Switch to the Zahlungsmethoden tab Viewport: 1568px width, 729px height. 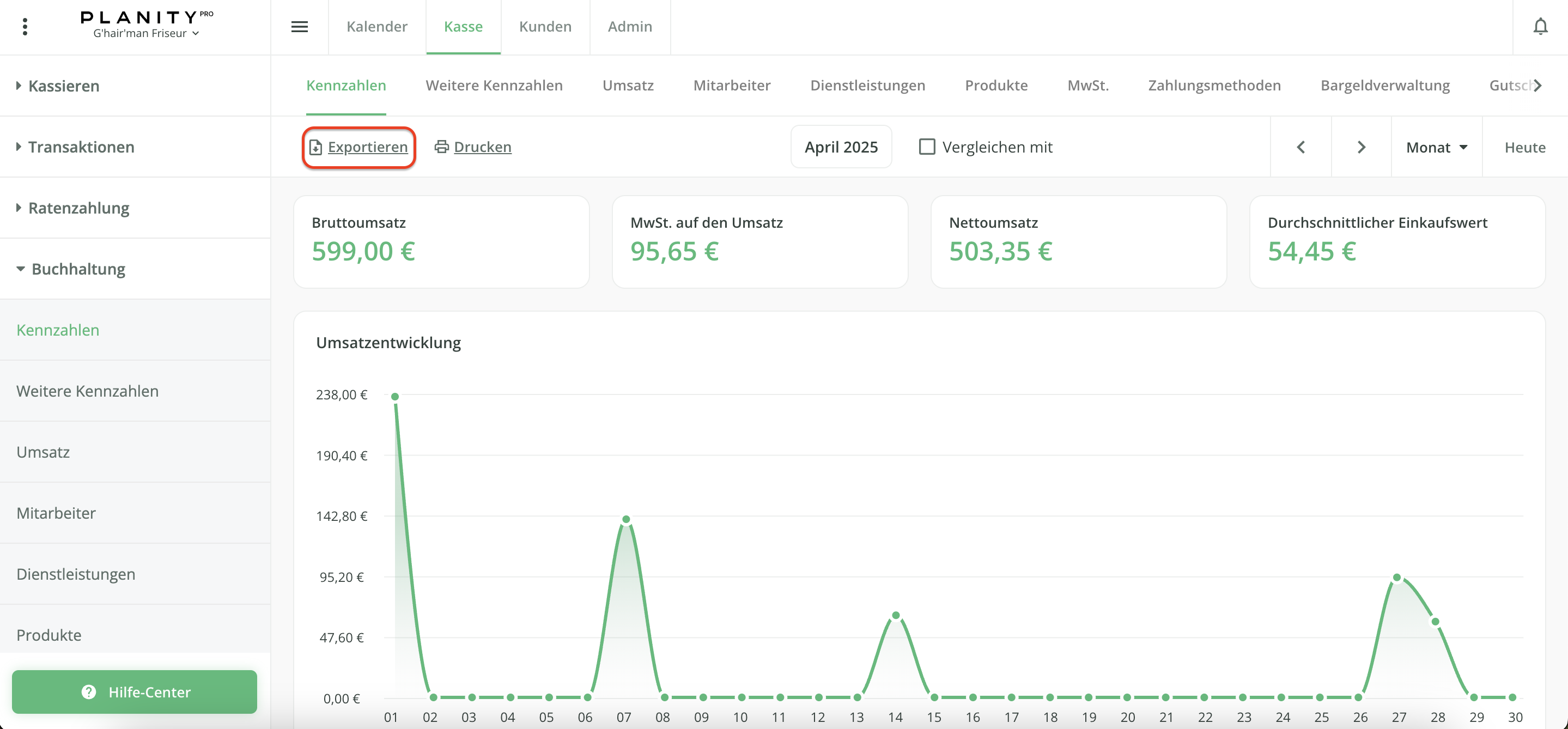pos(1214,85)
